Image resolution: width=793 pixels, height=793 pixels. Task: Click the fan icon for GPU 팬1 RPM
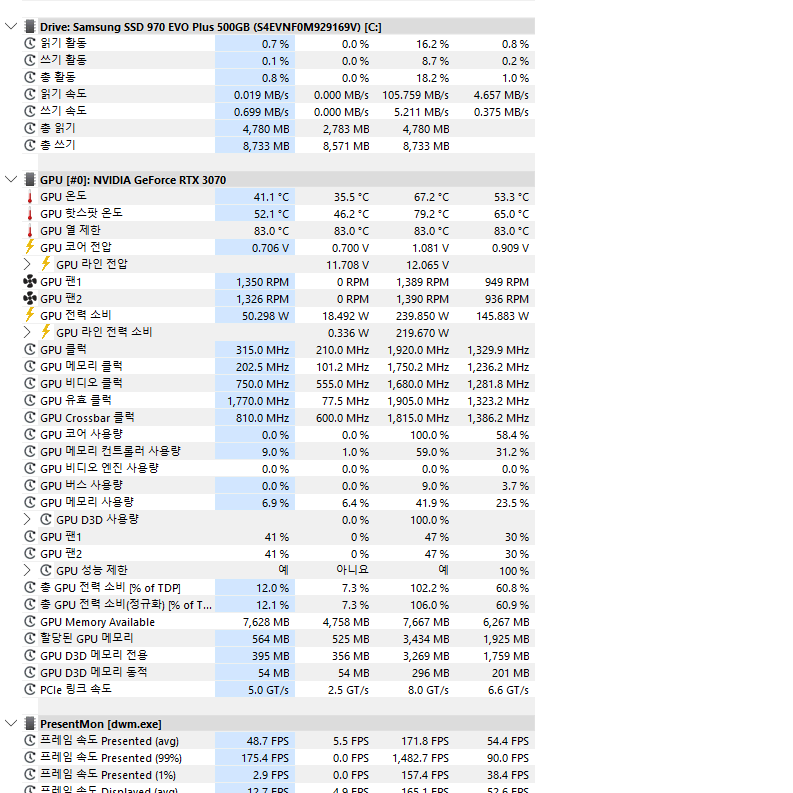30,282
